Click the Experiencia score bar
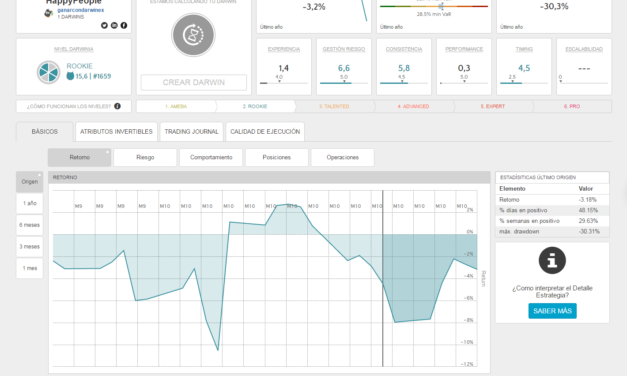This screenshot has width=627, height=376. (284, 83)
